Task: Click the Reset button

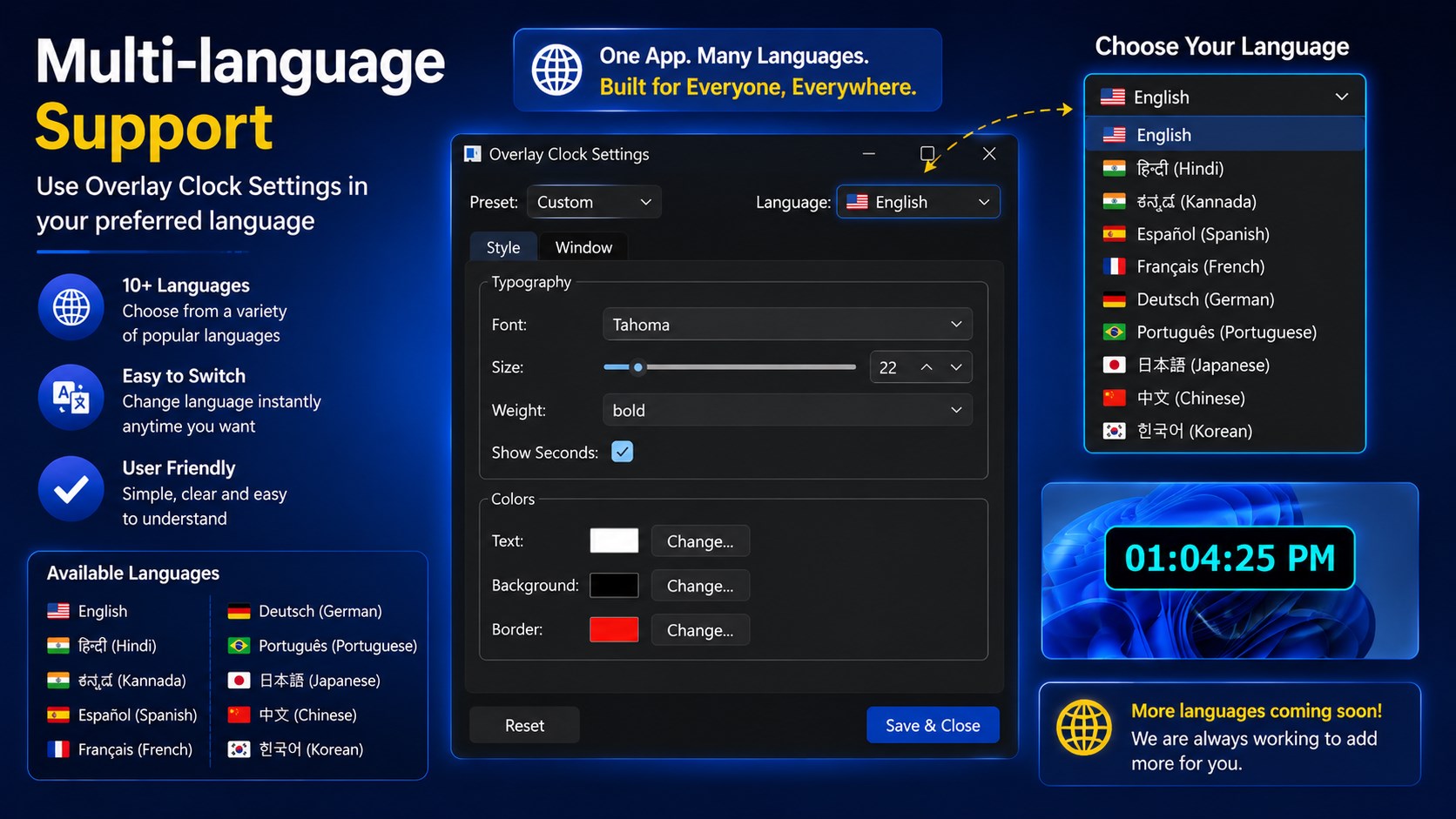Action: coord(524,725)
